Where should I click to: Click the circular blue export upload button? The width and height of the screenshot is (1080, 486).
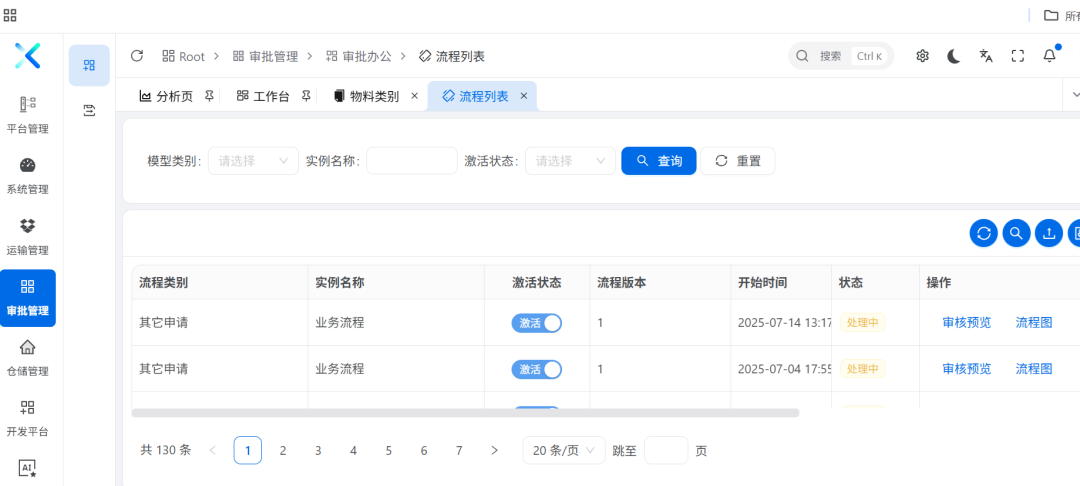[x=1049, y=233]
